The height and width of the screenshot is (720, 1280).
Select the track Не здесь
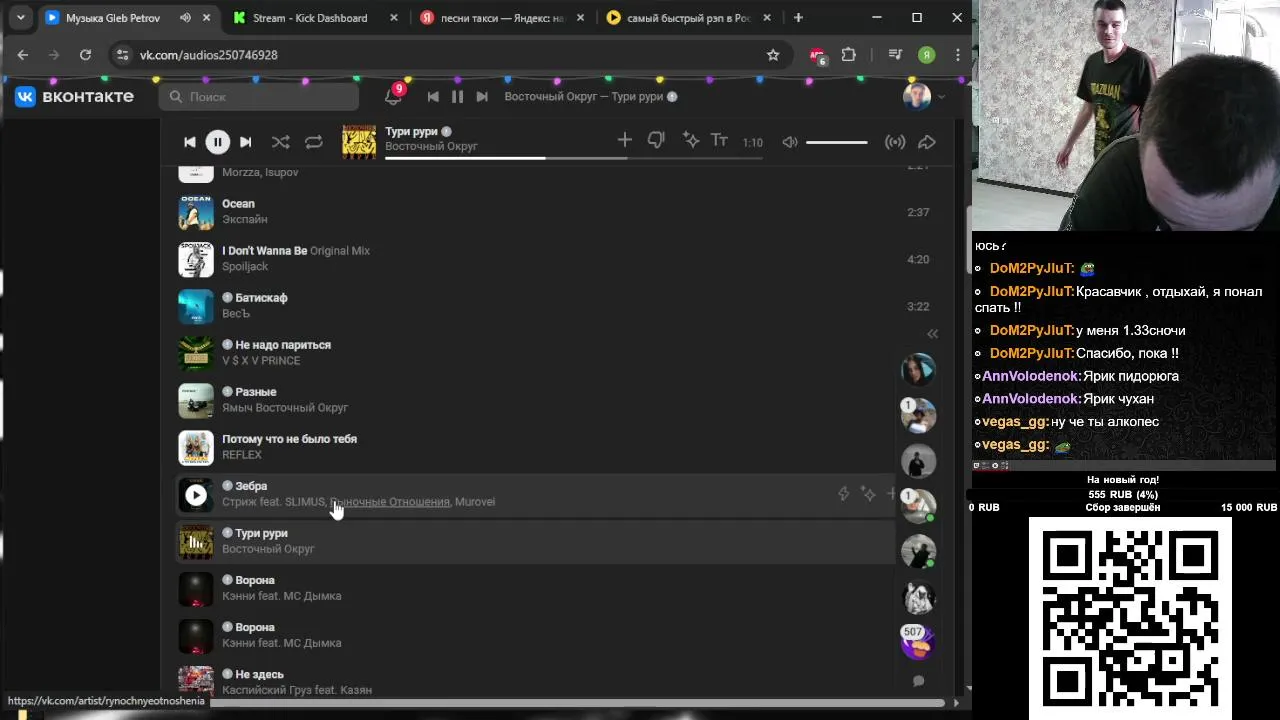coord(535,682)
